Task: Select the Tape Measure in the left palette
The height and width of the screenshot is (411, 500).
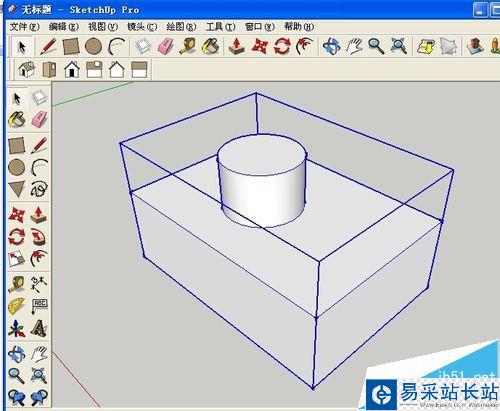Action: point(17,284)
